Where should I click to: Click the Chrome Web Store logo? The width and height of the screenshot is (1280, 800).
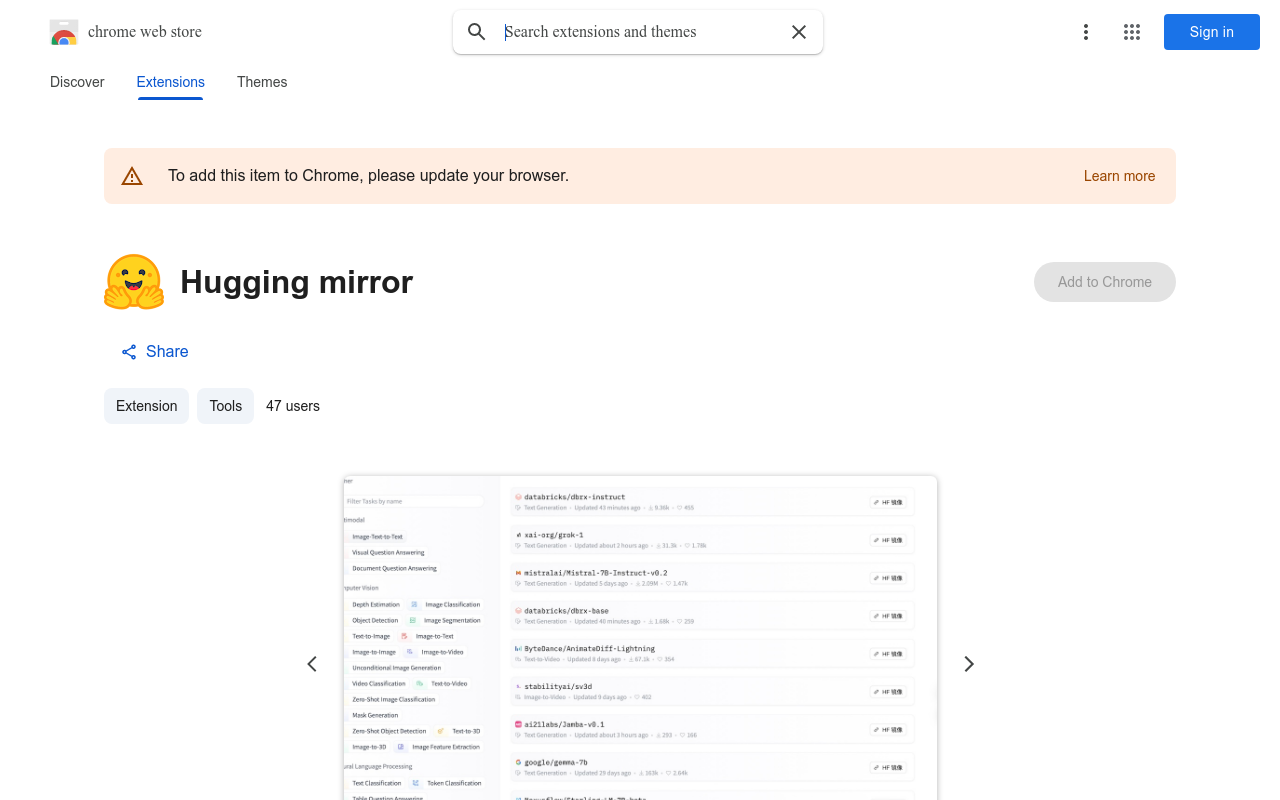(x=64, y=32)
